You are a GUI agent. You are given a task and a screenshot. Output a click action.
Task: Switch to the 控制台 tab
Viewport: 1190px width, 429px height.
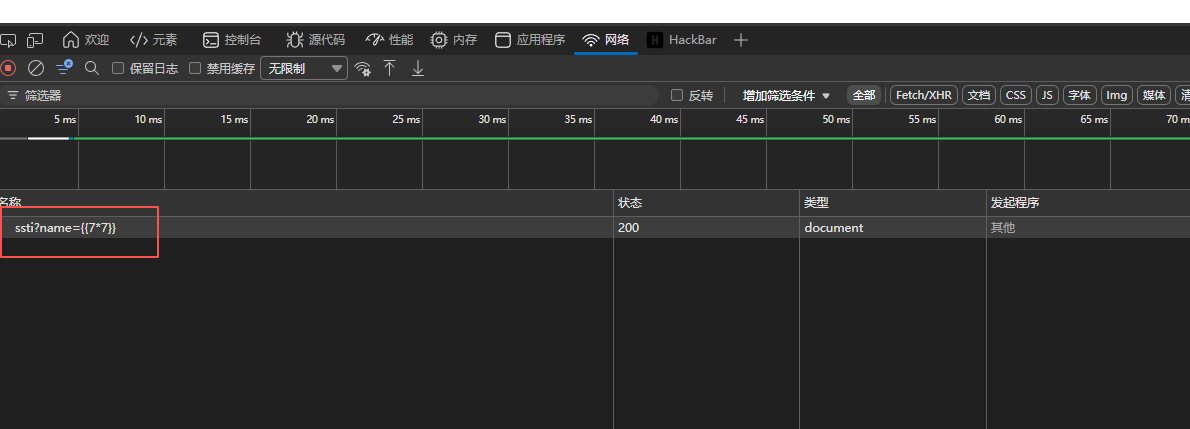pyautogui.click(x=232, y=39)
